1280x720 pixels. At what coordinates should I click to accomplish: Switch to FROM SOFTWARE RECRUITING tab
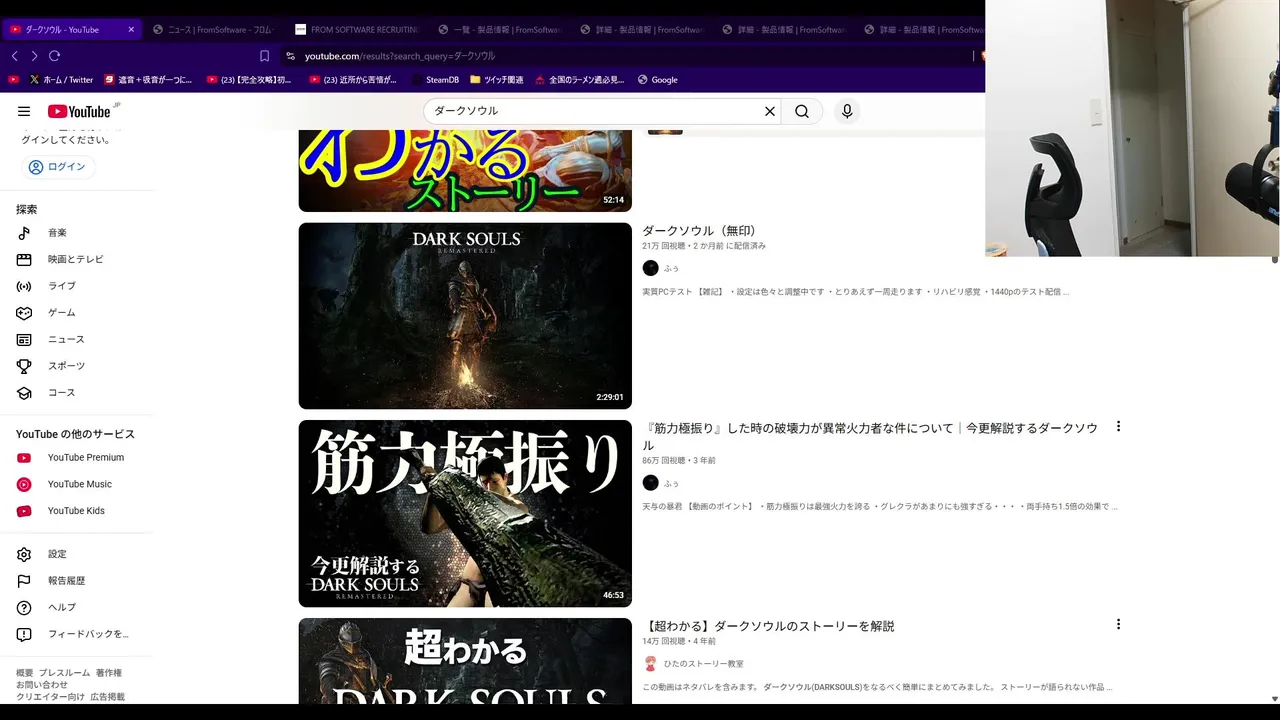pyautogui.click(x=357, y=30)
